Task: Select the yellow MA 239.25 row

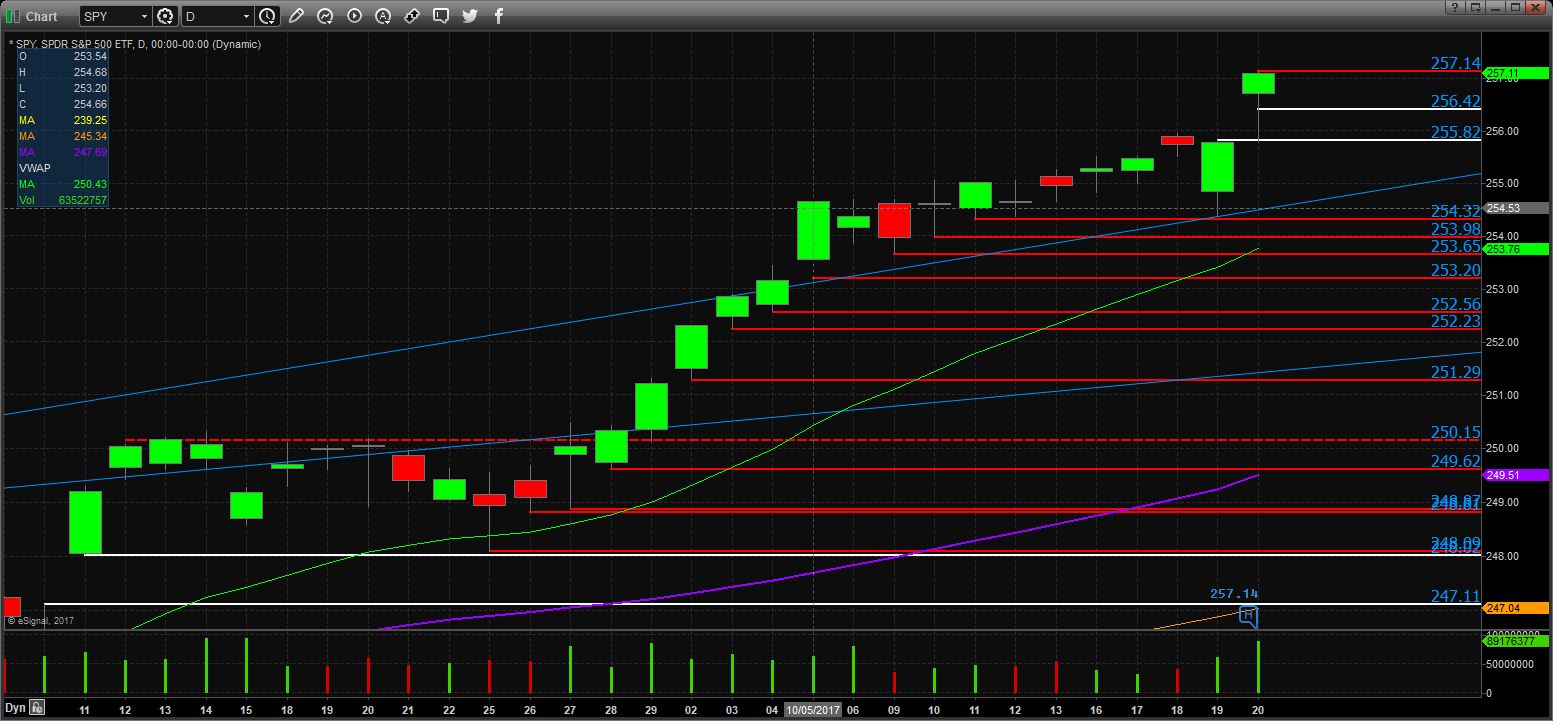Action: point(63,120)
